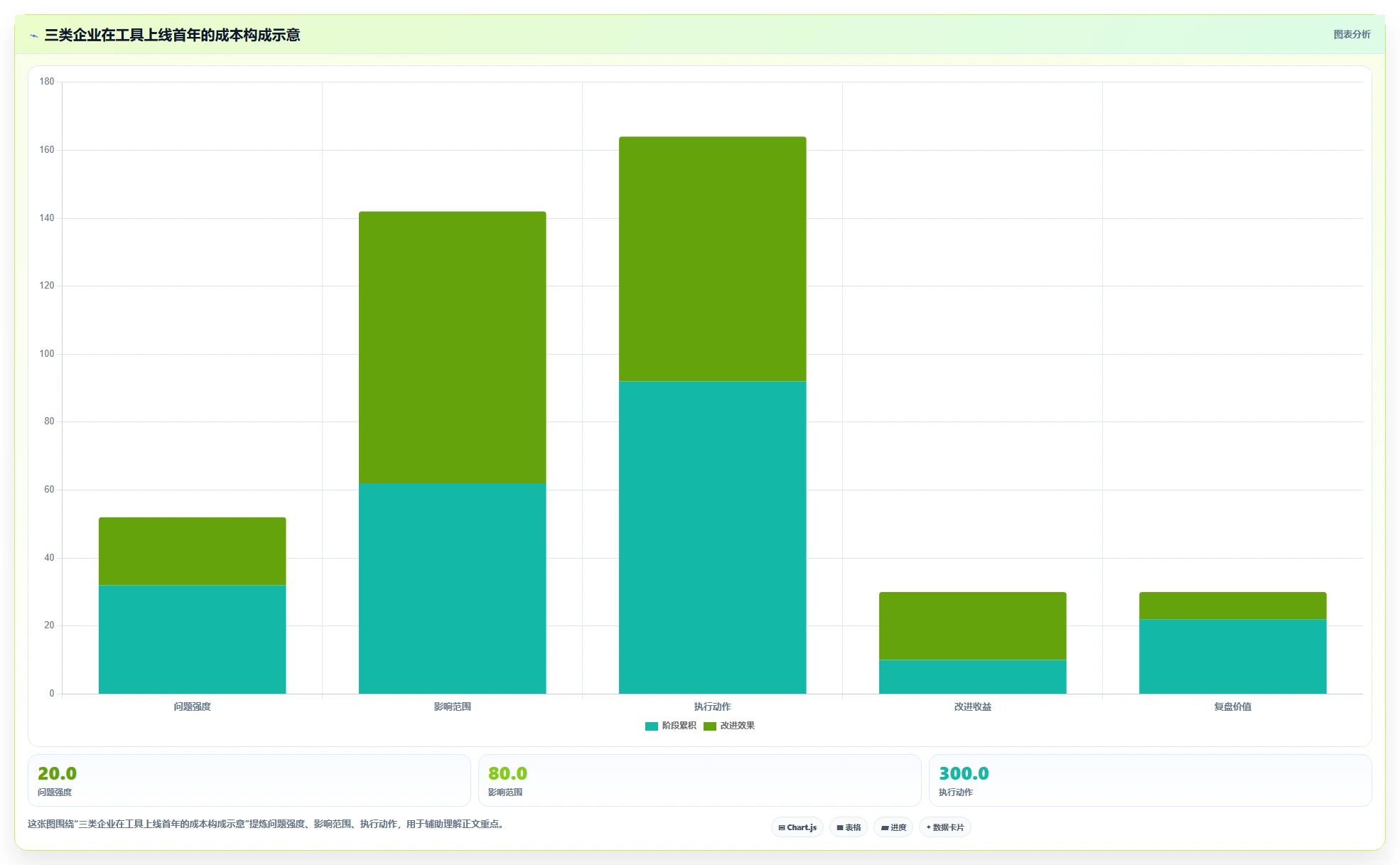
Task: Click the 进度 tag
Action: [x=893, y=827]
